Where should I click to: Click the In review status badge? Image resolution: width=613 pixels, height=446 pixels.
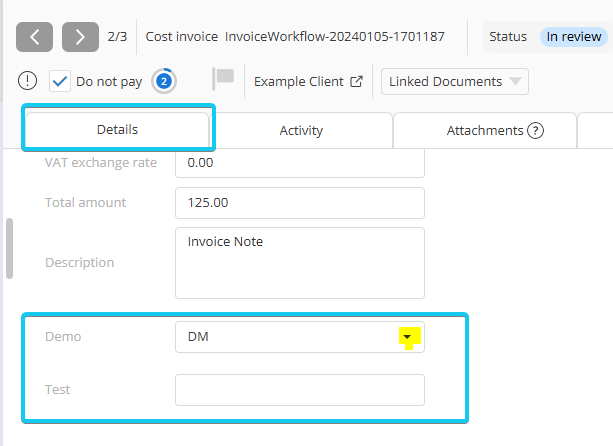click(x=574, y=37)
